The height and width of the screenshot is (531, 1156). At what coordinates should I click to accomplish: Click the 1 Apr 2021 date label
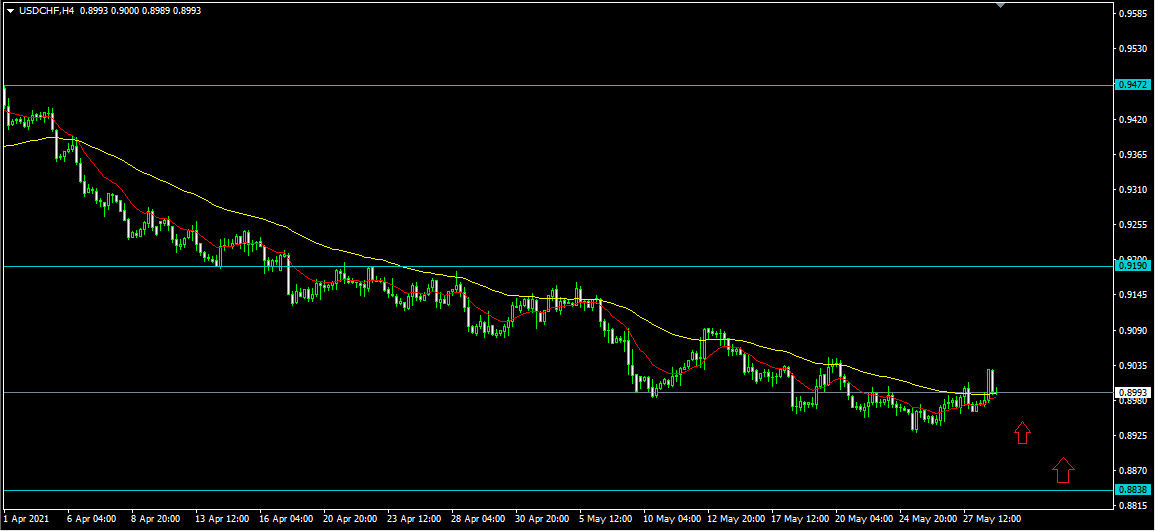tap(28, 519)
